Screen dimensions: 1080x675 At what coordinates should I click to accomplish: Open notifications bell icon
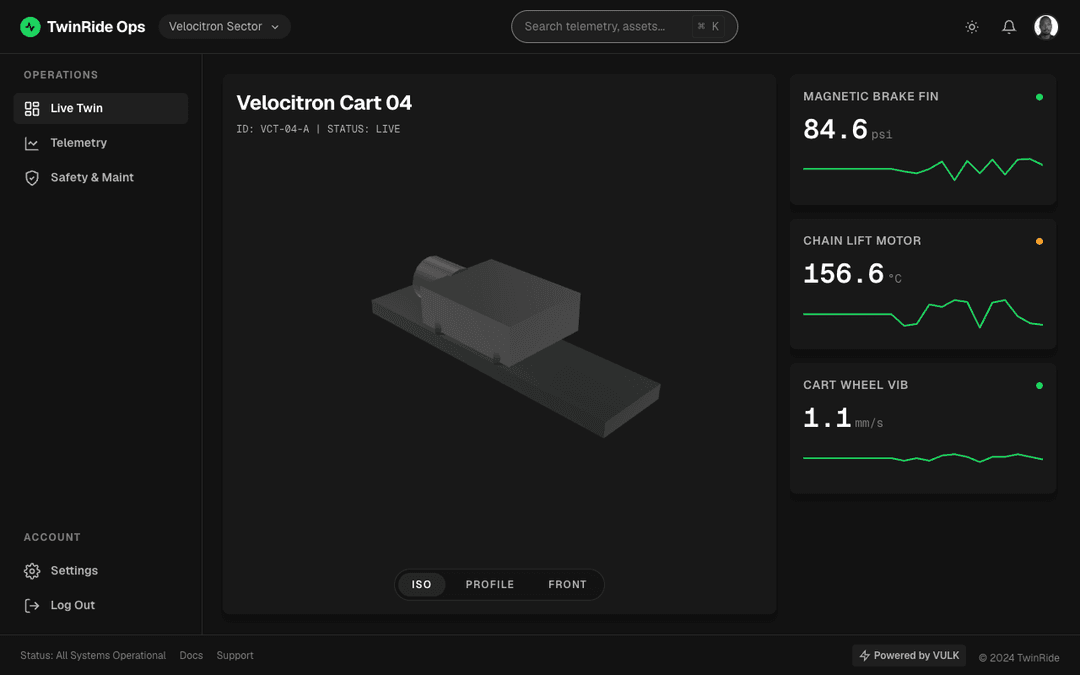pyautogui.click(x=1009, y=27)
